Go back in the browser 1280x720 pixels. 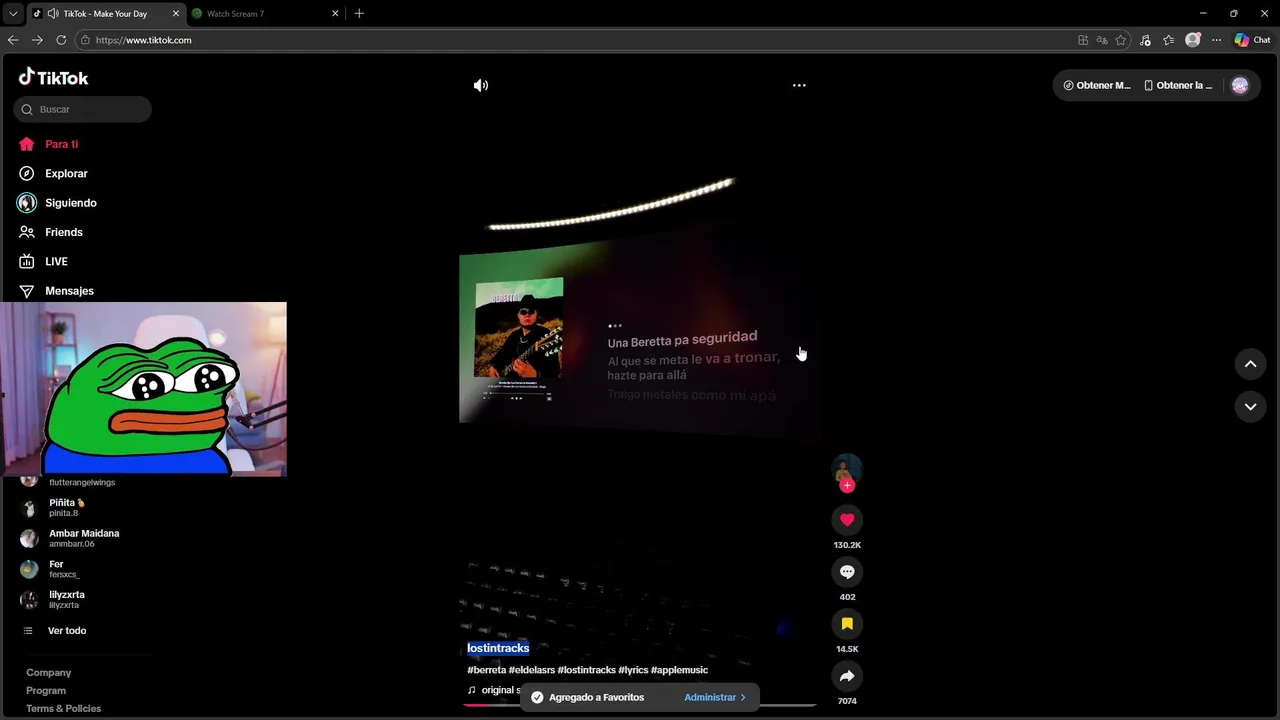click(13, 40)
